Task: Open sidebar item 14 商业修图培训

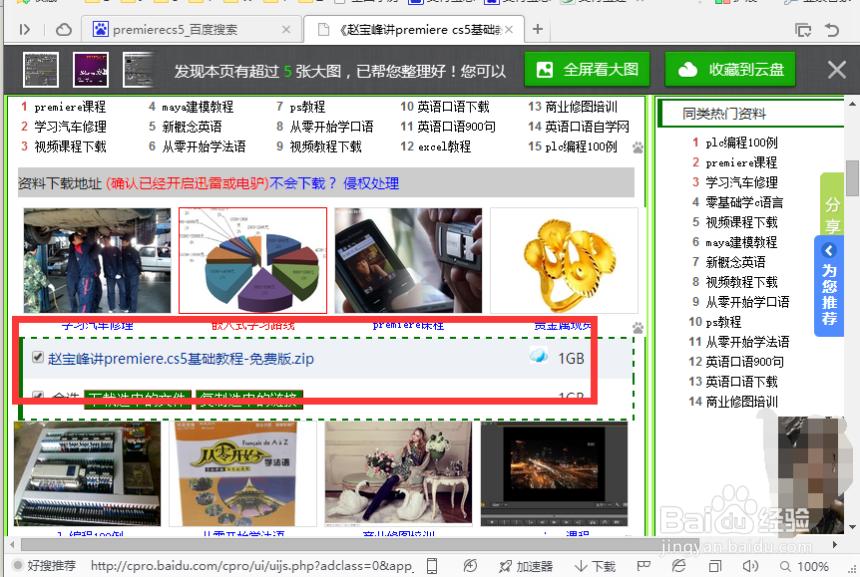Action: (742, 401)
